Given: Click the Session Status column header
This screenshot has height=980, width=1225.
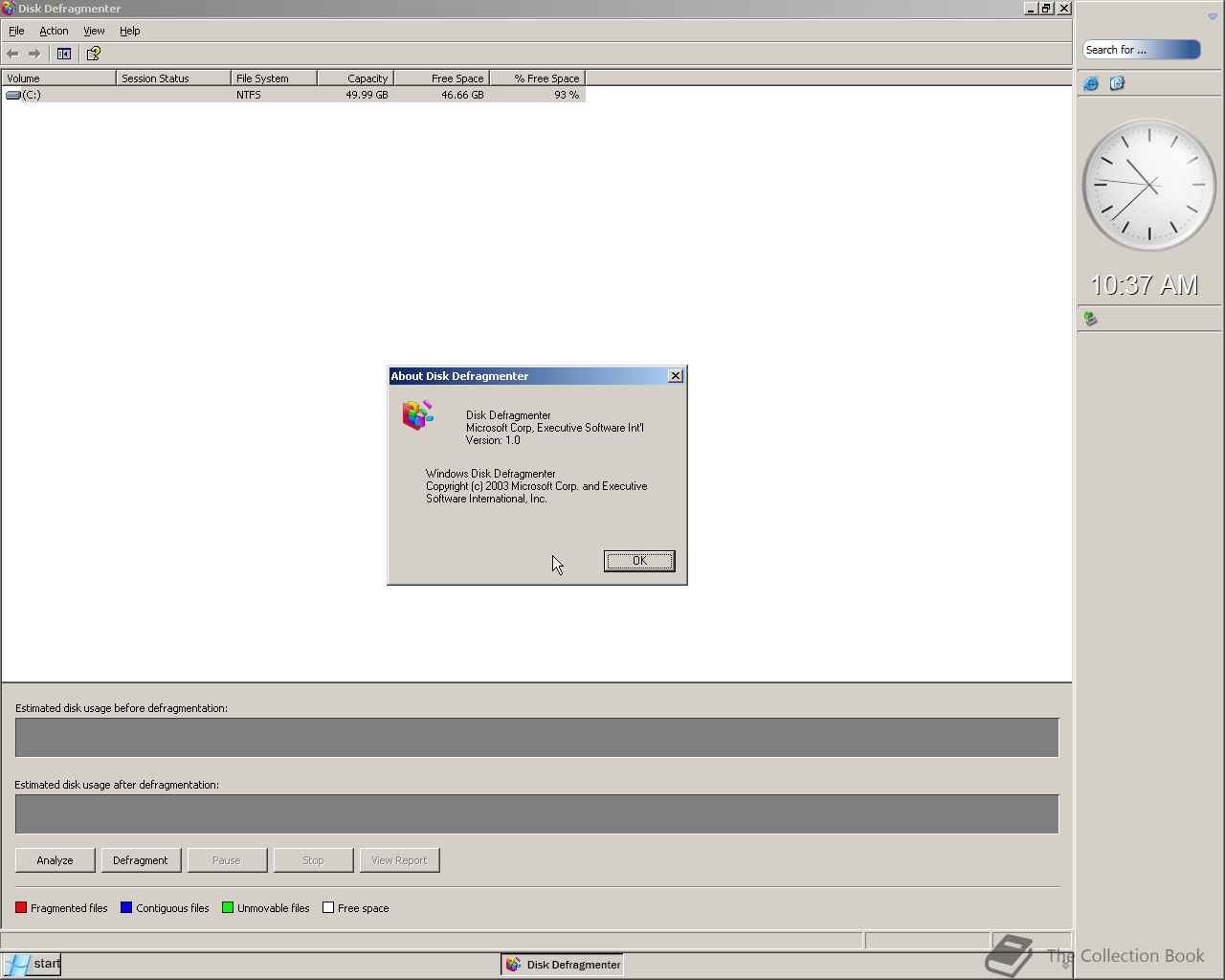Looking at the screenshot, I should coord(173,78).
